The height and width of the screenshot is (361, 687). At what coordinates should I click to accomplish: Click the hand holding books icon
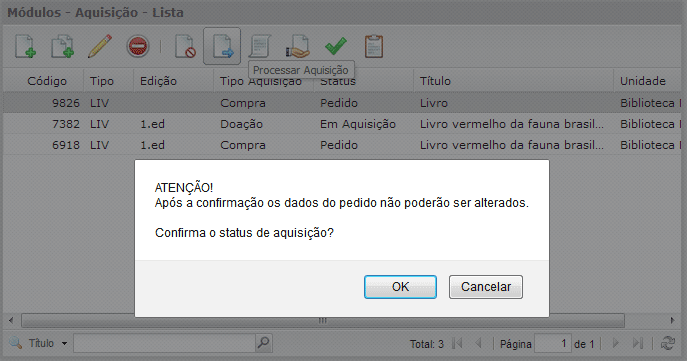click(298, 46)
